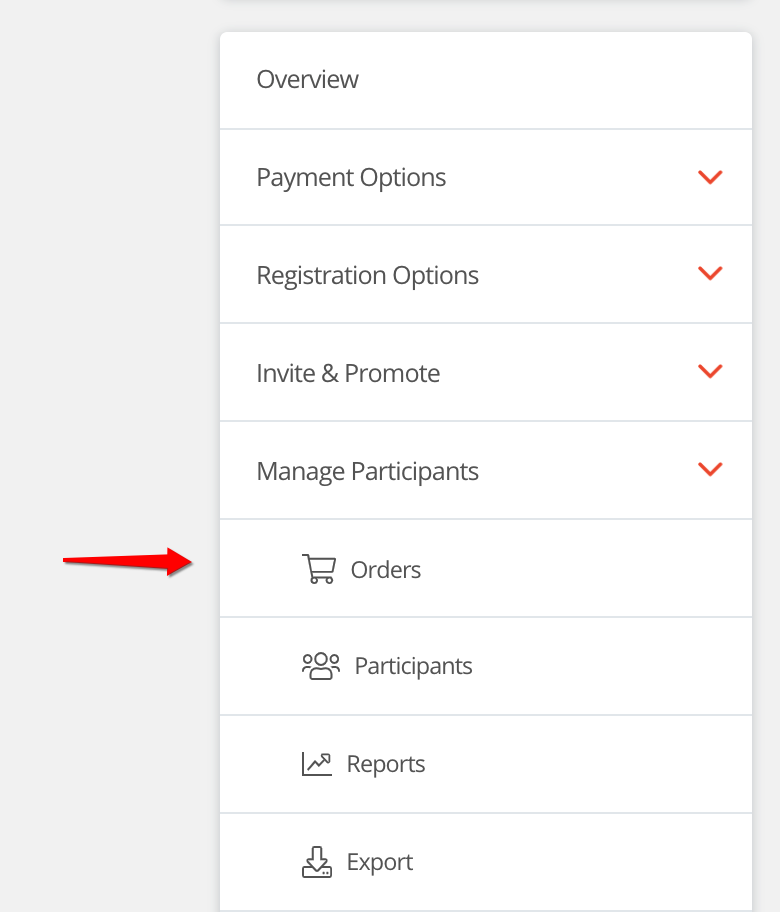Click the red arrow pointing at Orders
Image resolution: width=780 pixels, height=912 pixels.
(128, 561)
